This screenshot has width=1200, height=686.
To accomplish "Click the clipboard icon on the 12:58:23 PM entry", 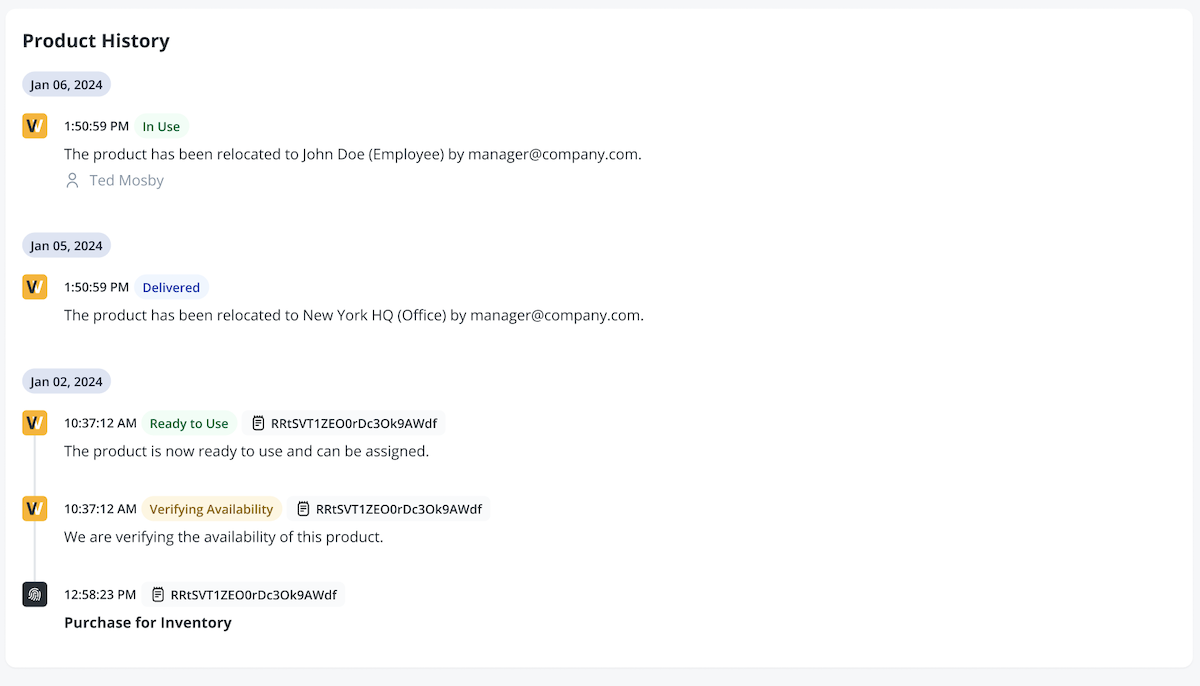I will (x=158, y=594).
